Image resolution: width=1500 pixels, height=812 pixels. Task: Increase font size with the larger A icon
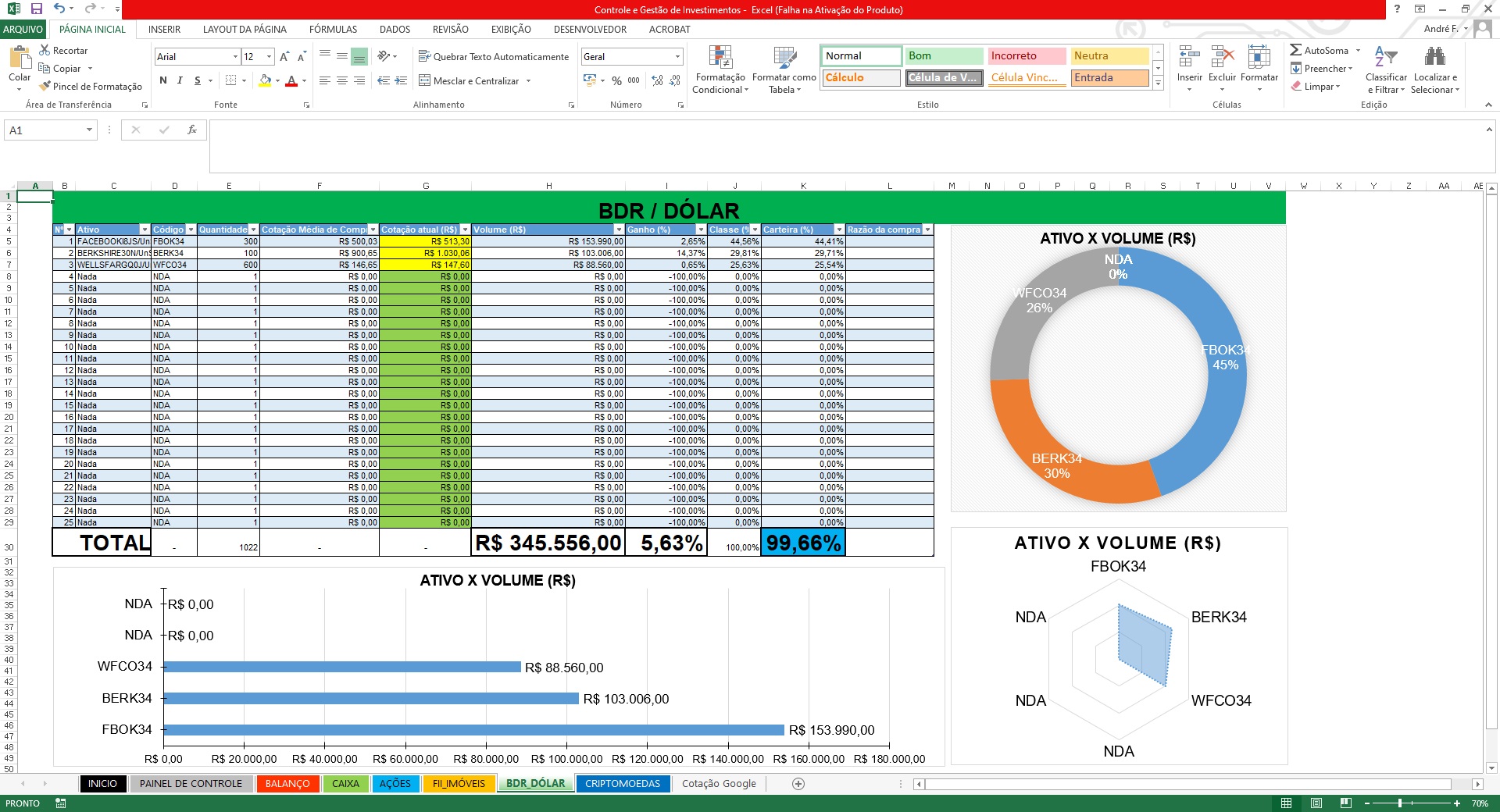point(284,56)
